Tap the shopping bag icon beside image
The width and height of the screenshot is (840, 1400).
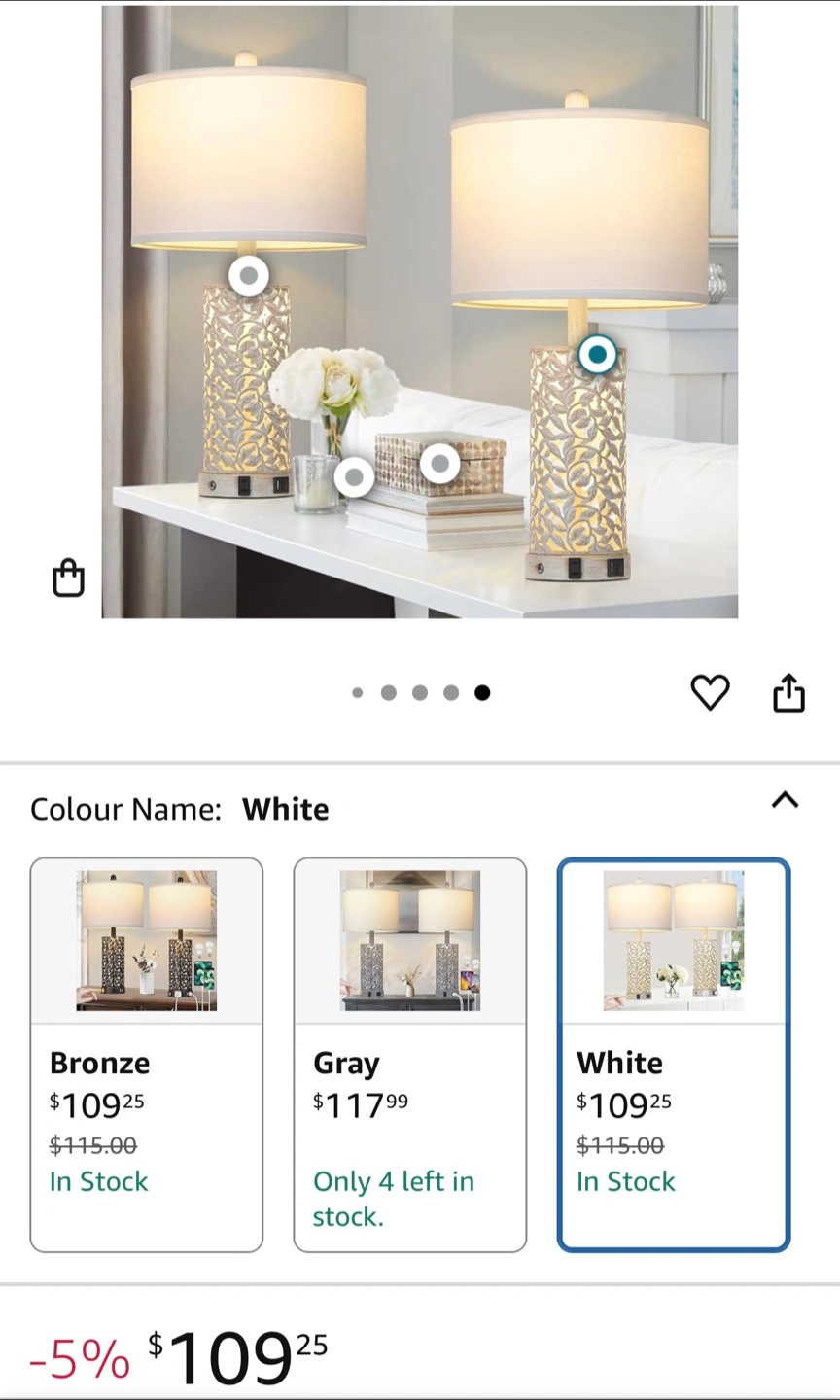click(x=68, y=577)
